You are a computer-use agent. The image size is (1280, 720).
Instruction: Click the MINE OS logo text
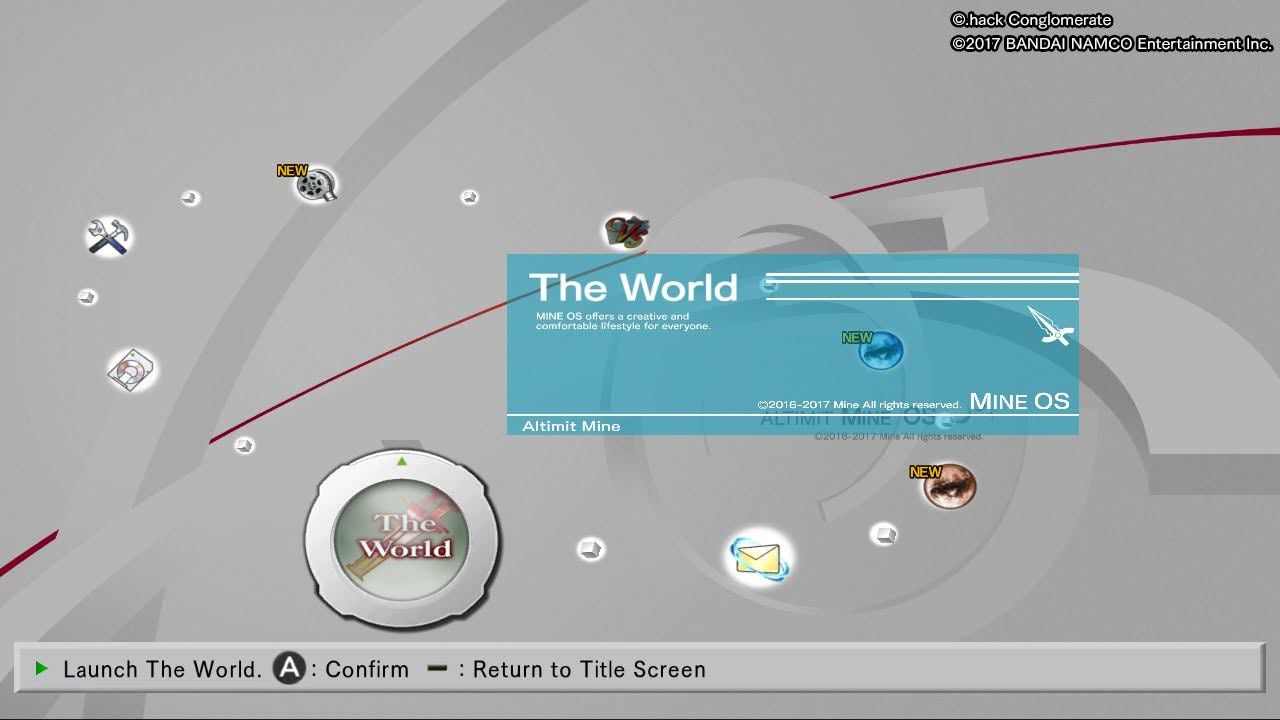point(1019,401)
